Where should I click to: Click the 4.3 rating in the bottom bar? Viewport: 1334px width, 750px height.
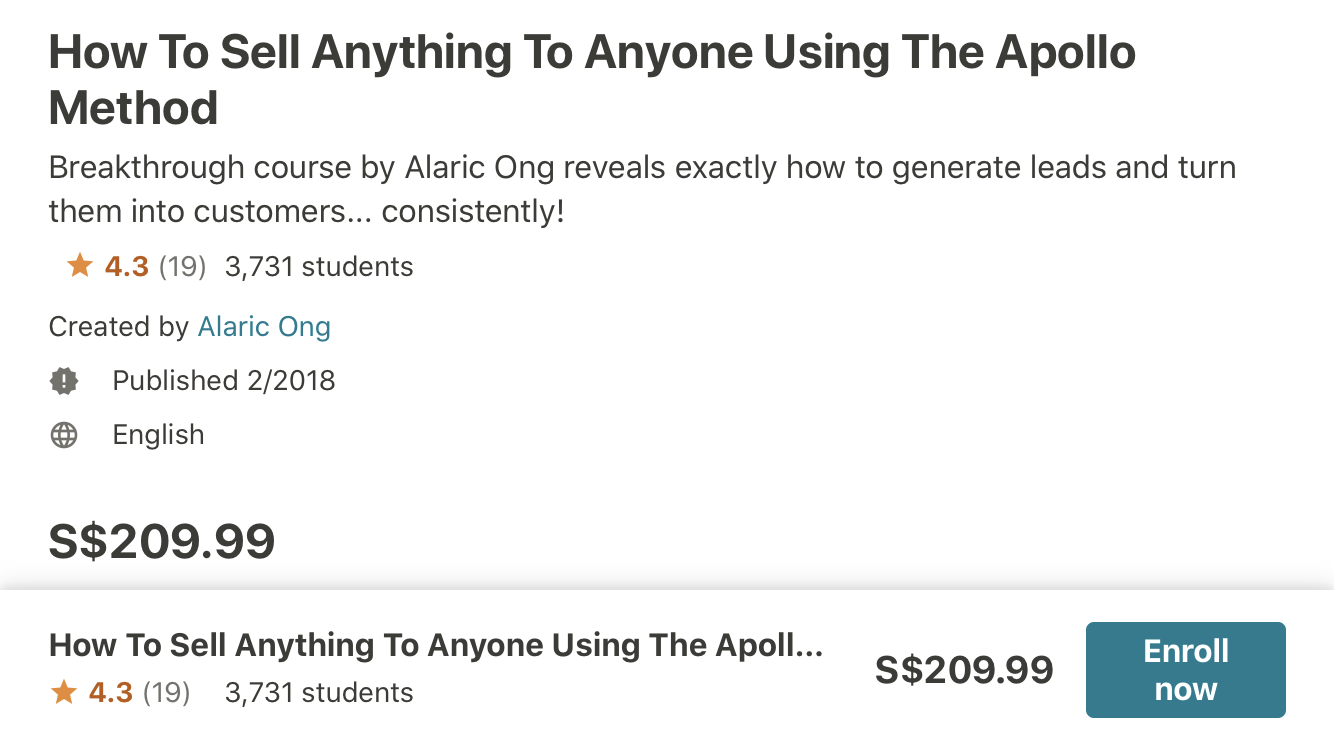pos(110,693)
